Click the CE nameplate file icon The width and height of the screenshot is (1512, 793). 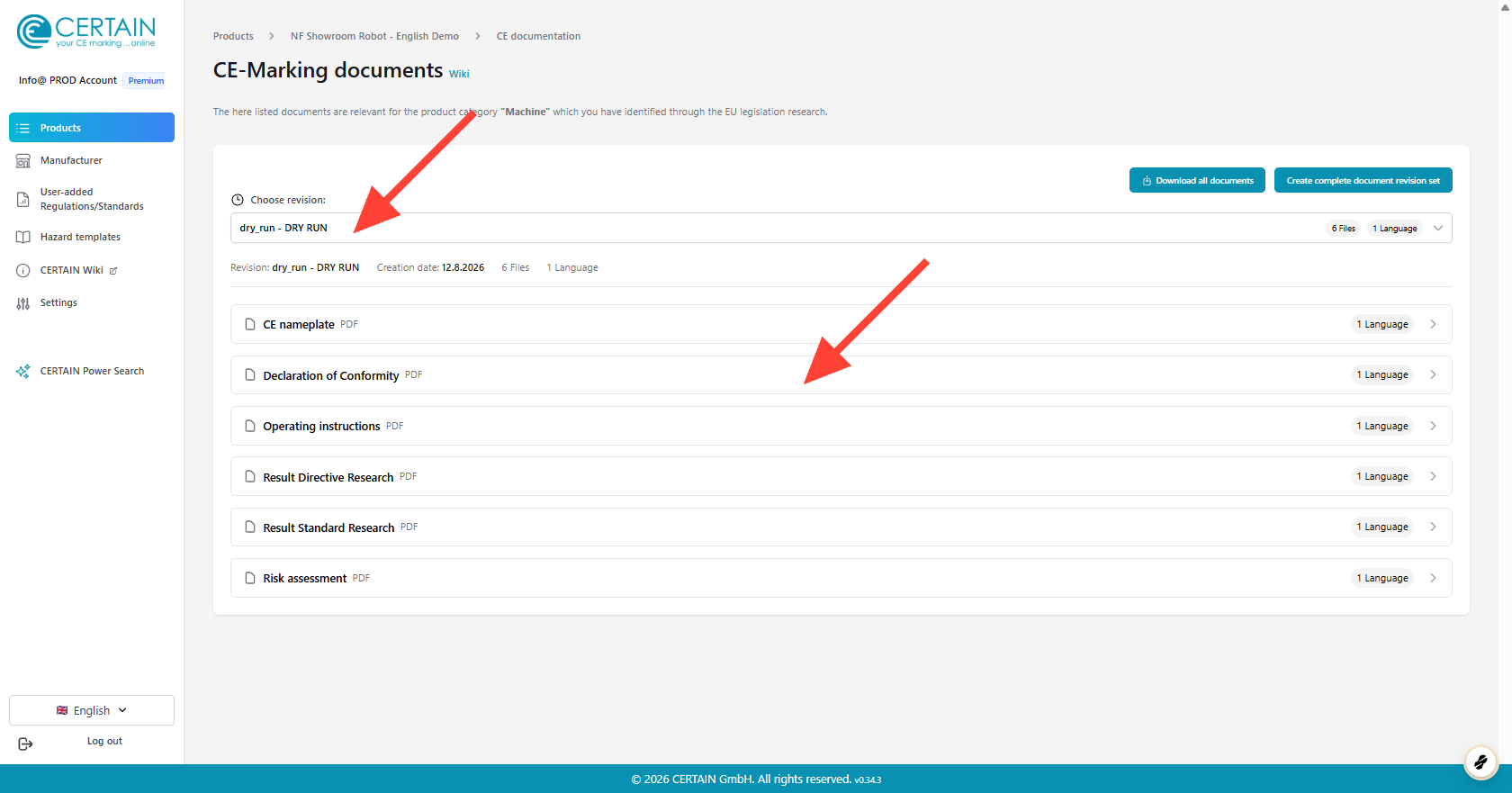(x=250, y=324)
